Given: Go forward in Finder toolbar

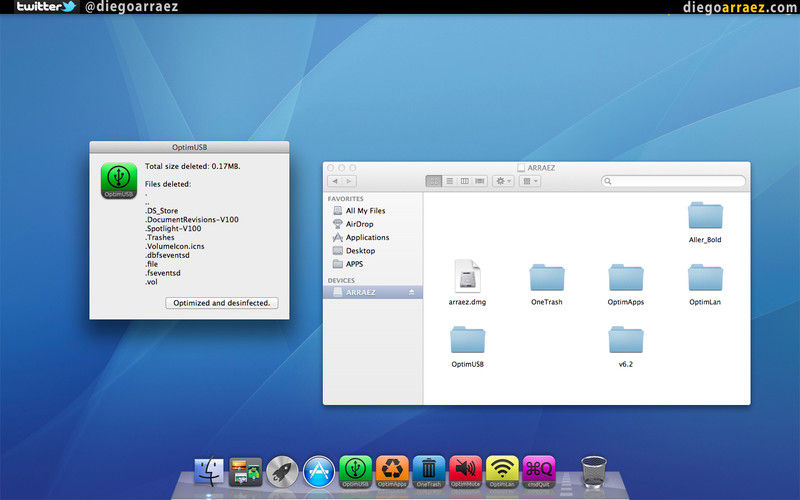Looking at the screenshot, I should [349, 181].
